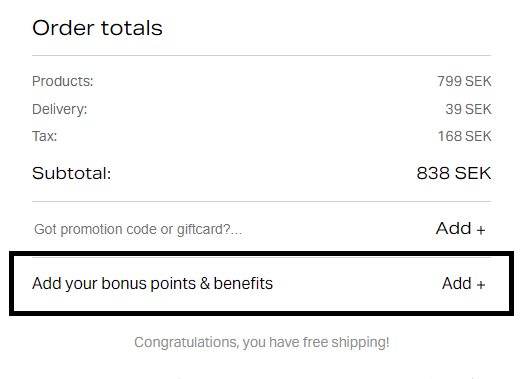Expand the bonus points & benefits section
This screenshot has width=521, height=379.
[x=261, y=284]
